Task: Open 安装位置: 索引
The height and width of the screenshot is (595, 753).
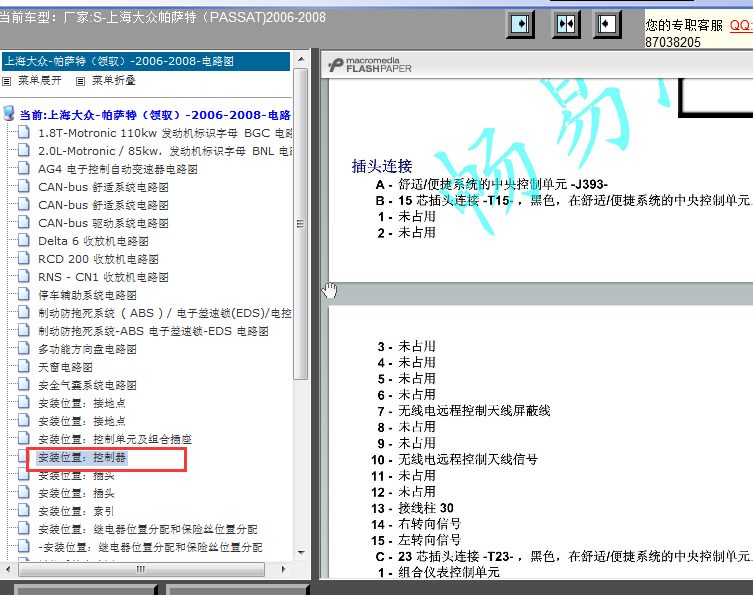Action: tap(76, 511)
